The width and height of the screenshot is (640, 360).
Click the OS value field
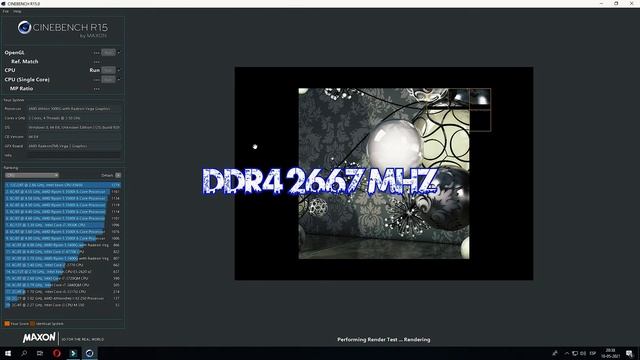pos(74,127)
